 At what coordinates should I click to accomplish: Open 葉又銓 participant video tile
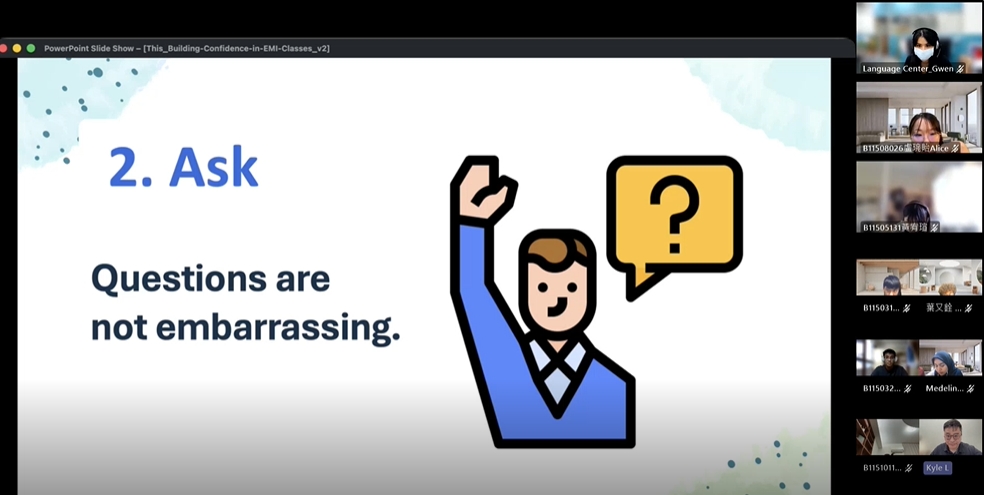950,277
